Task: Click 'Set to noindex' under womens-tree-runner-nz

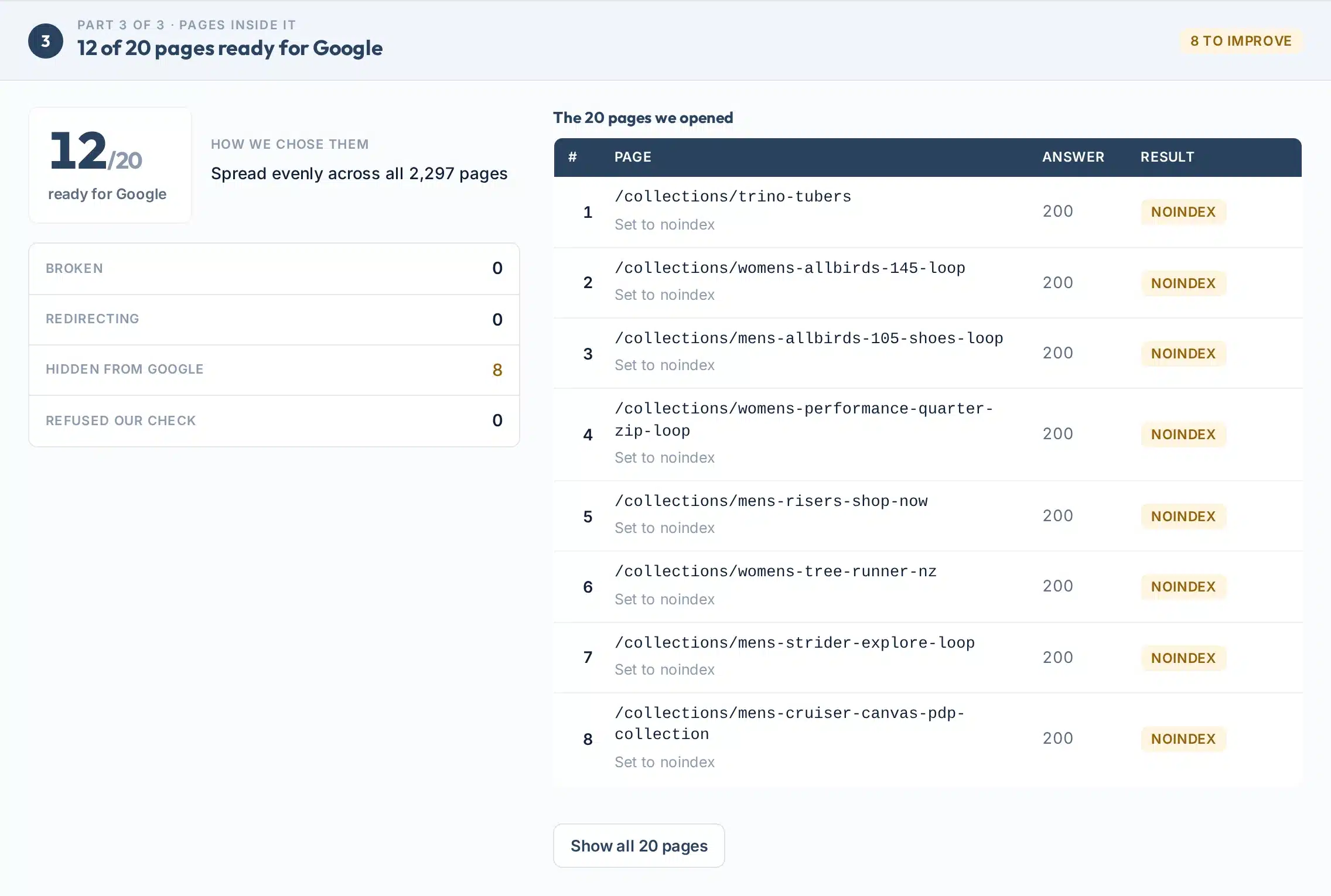Action: coord(664,599)
